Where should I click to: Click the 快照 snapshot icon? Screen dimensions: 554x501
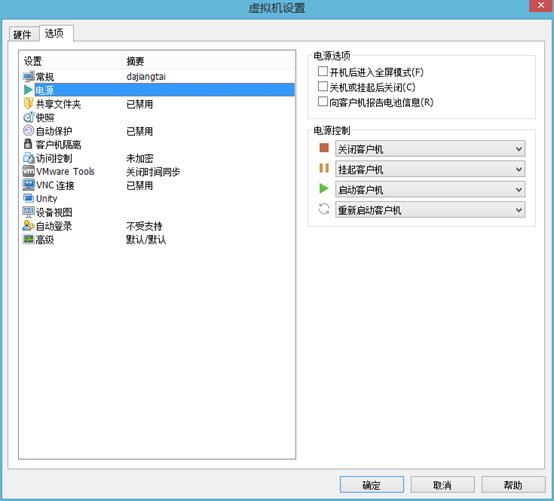(x=28, y=117)
